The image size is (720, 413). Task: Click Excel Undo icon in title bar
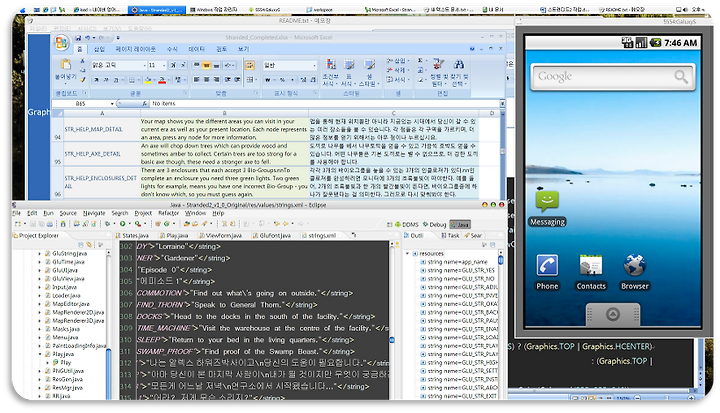[x=87, y=38]
